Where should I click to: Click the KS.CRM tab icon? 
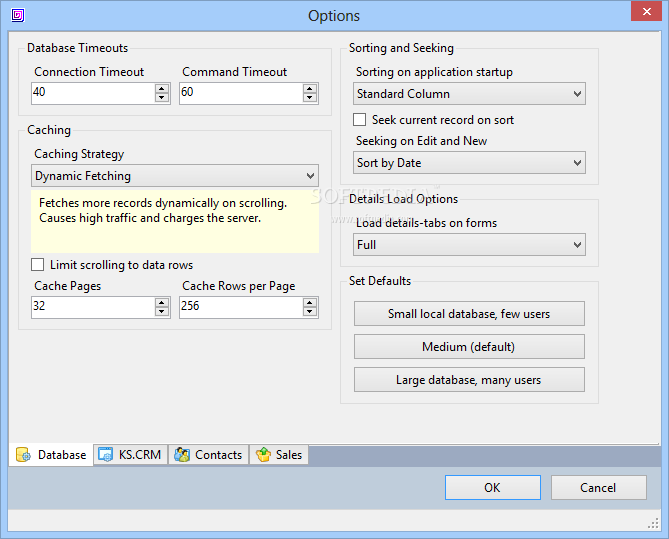coord(105,455)
